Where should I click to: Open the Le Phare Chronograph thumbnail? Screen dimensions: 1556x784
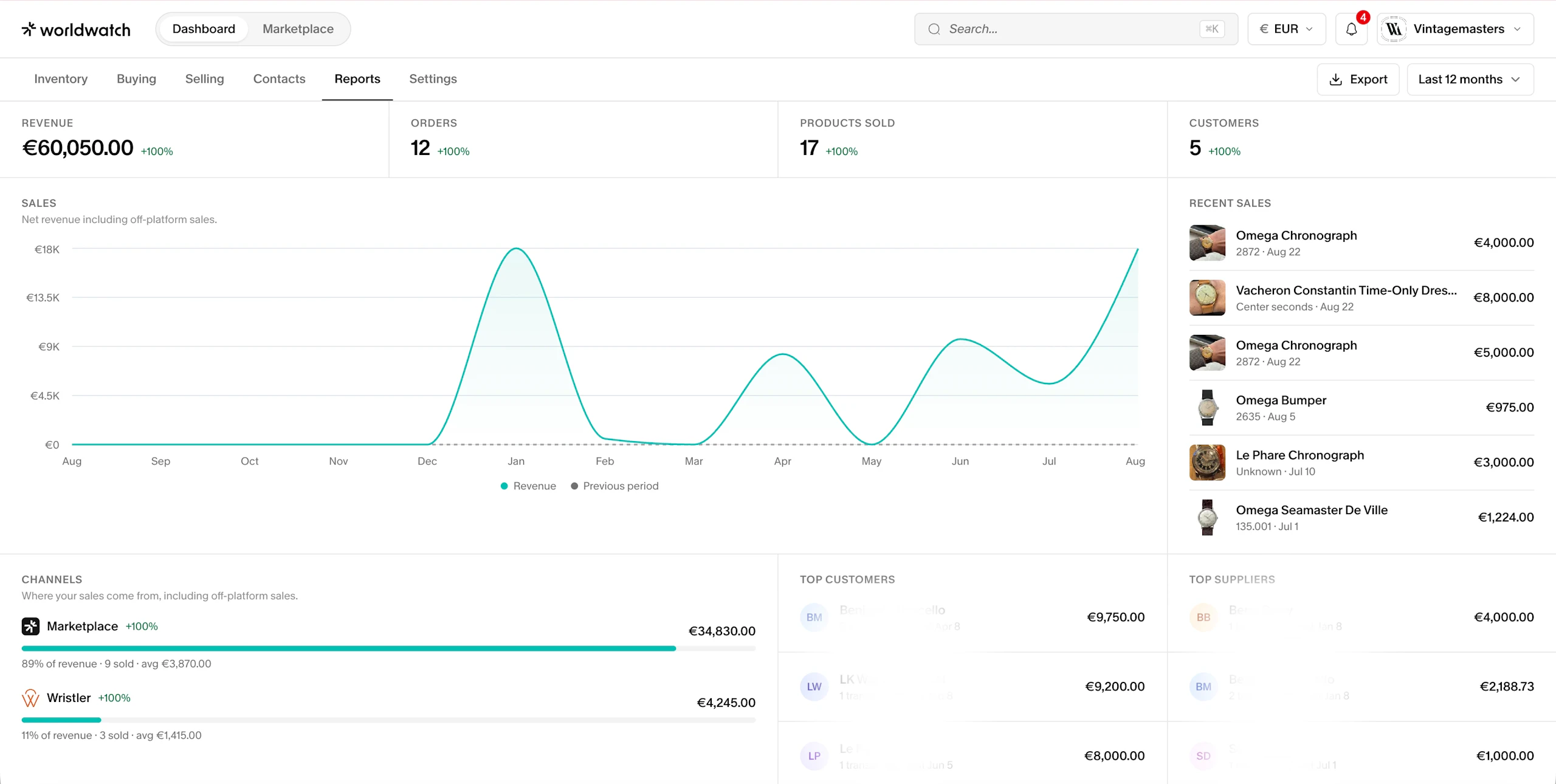point(1207,462)
